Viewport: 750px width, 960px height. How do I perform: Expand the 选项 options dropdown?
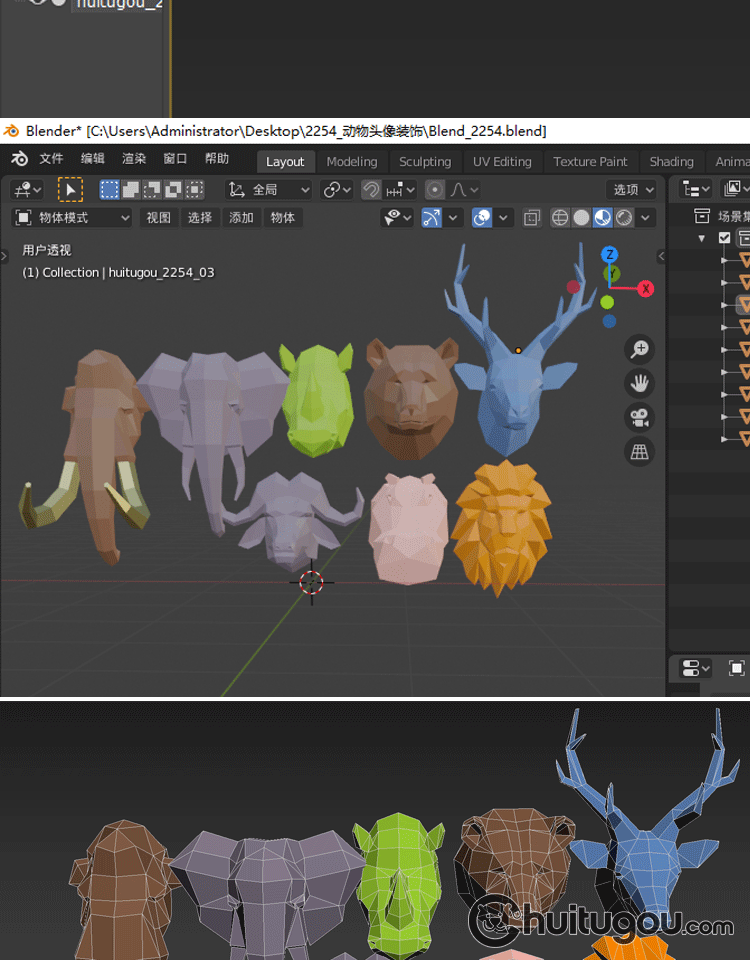pyautogui.click(x=632, y=189)
